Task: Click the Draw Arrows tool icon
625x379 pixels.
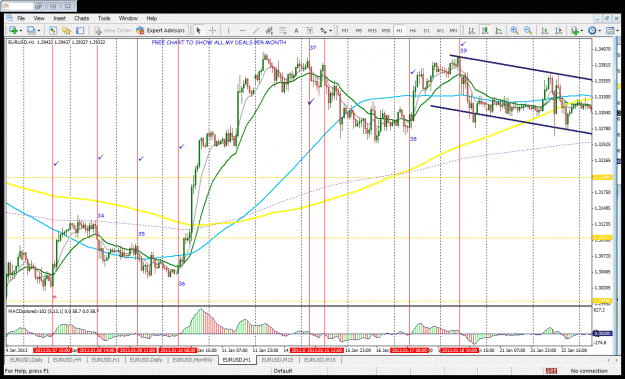Action: click(x=323, y=30)
